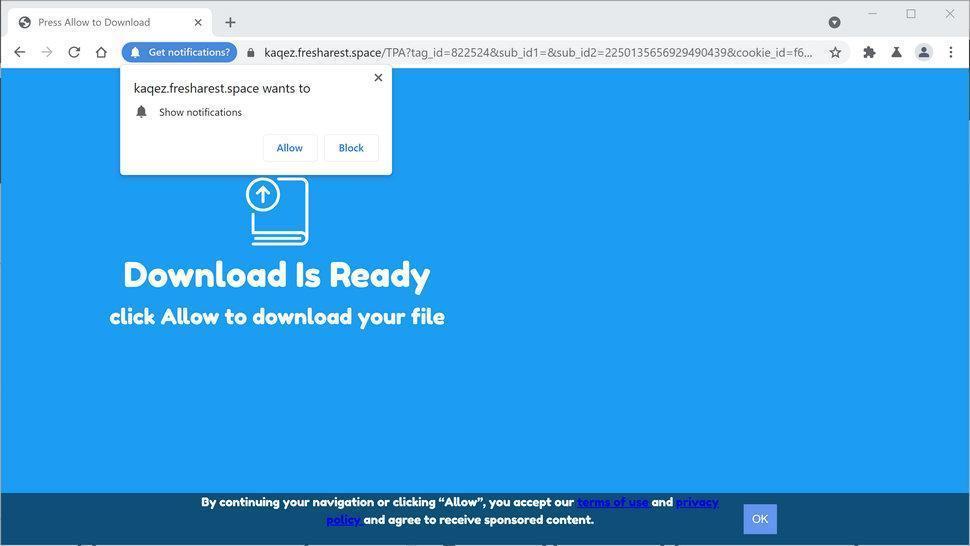The image size is (970, 546).
Task: Open the profile avatar menu
Action: point(924,53)
